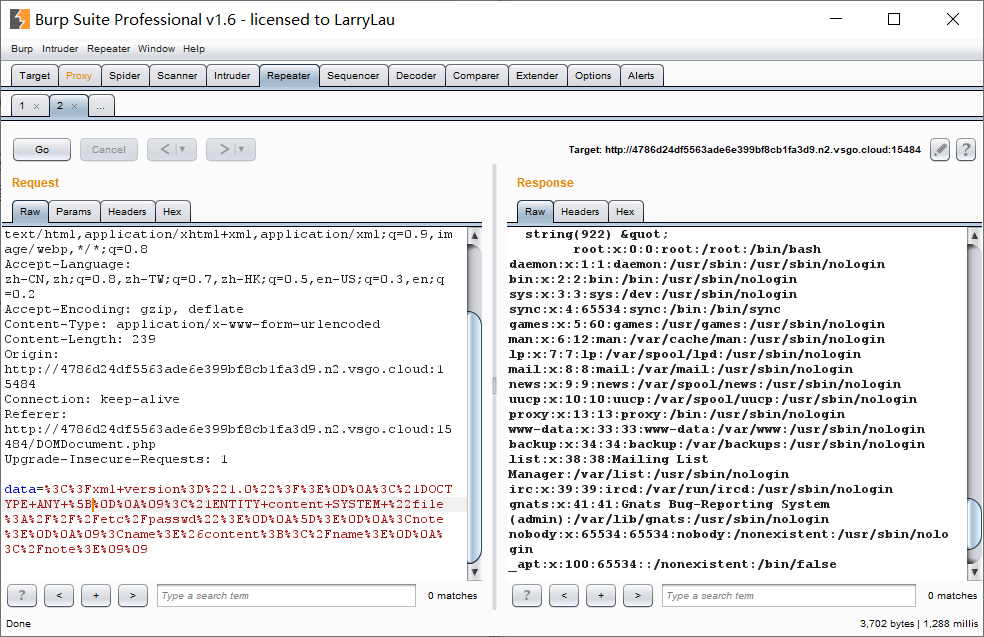984x637 pixels.
Task: Click the response search help button
Action: point(527,595)
